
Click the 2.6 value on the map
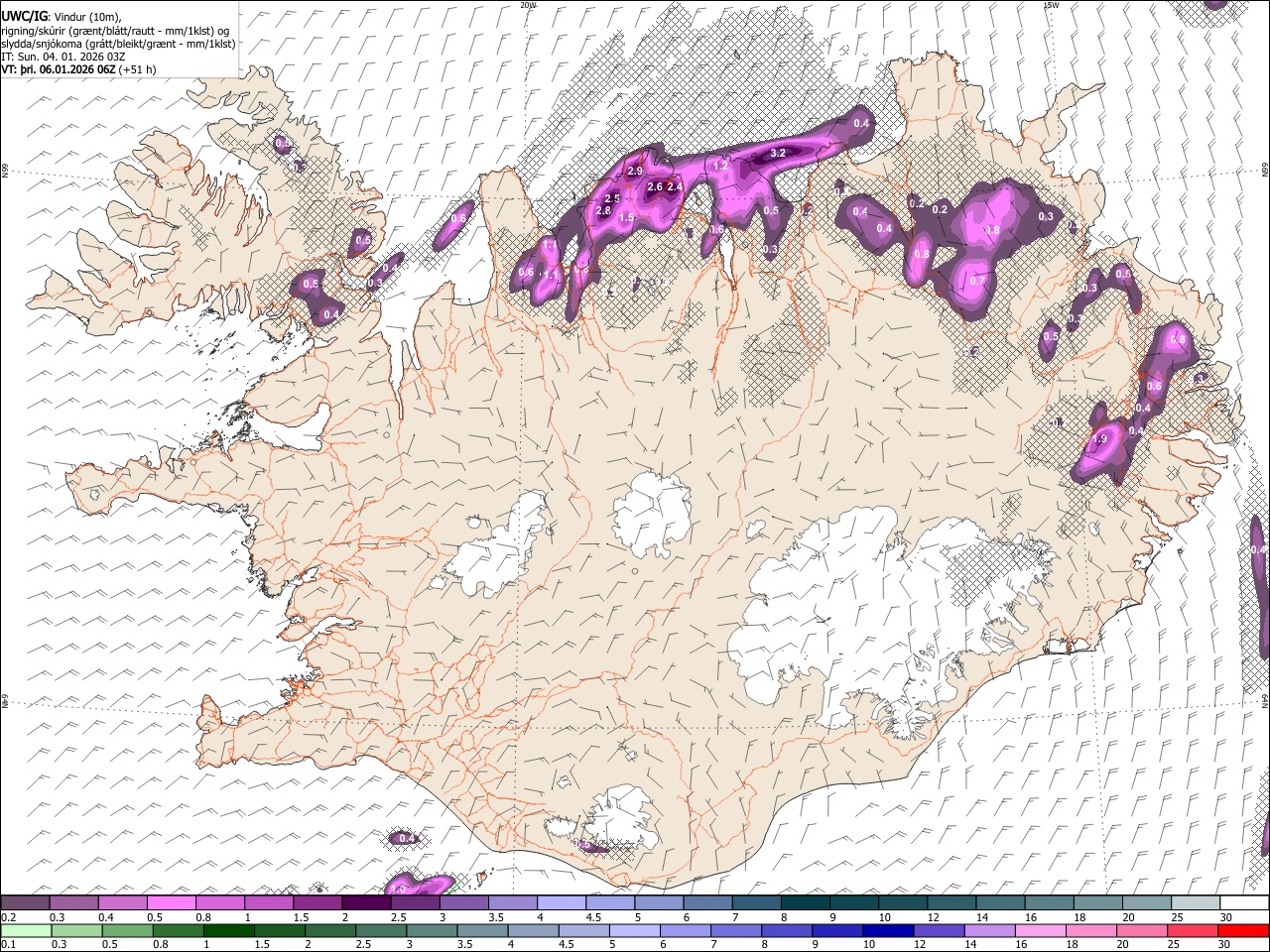pyautogui.click(x=655, y=186)
